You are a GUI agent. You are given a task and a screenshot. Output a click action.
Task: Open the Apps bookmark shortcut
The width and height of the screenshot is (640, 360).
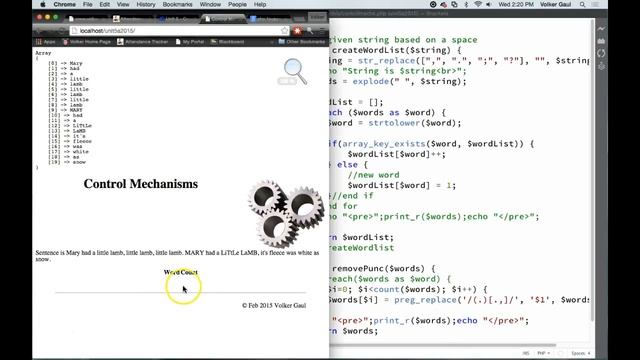pyautogui.click(x=45, y=42)
